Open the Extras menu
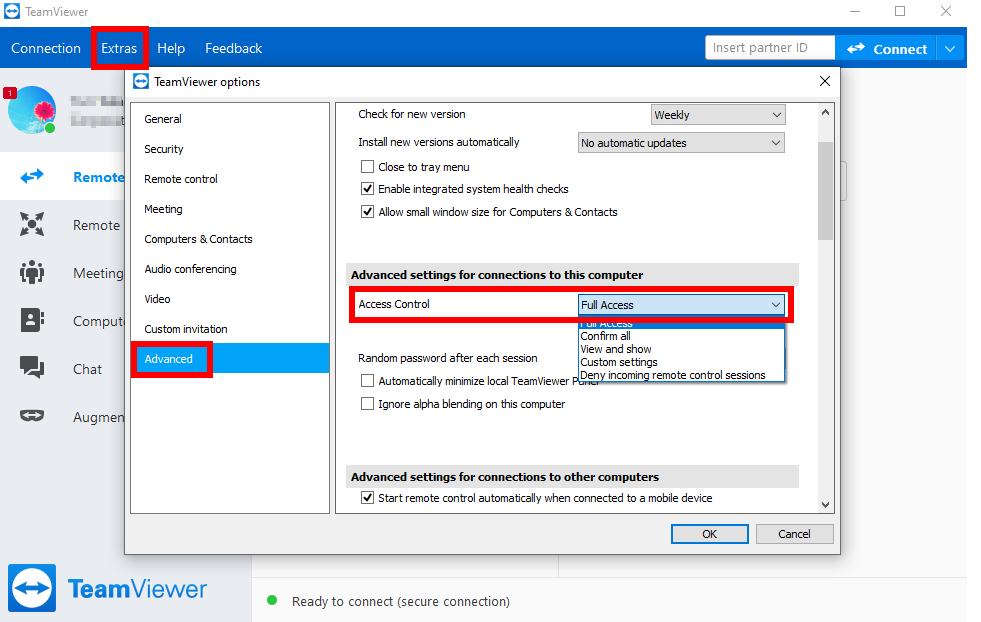 [x=119, y=48]
